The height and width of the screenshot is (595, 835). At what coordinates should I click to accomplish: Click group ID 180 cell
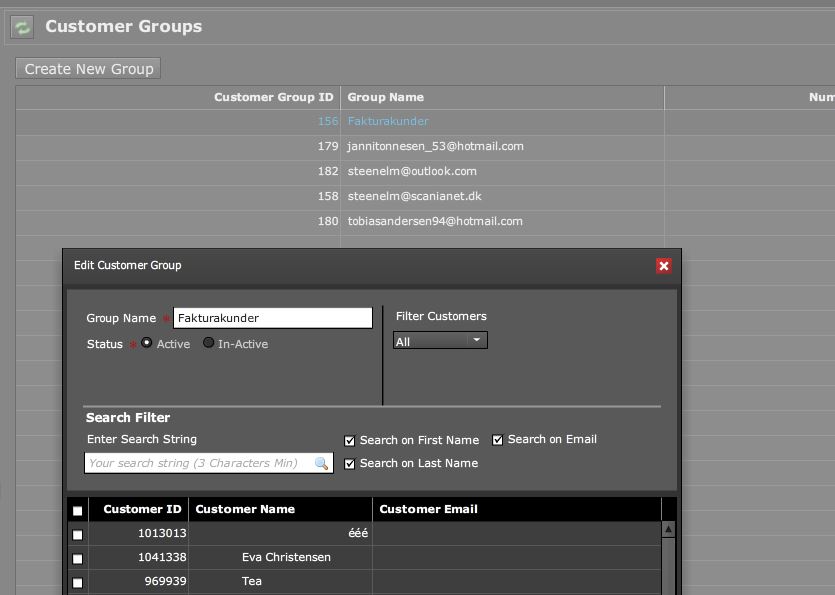pos(328,221)
